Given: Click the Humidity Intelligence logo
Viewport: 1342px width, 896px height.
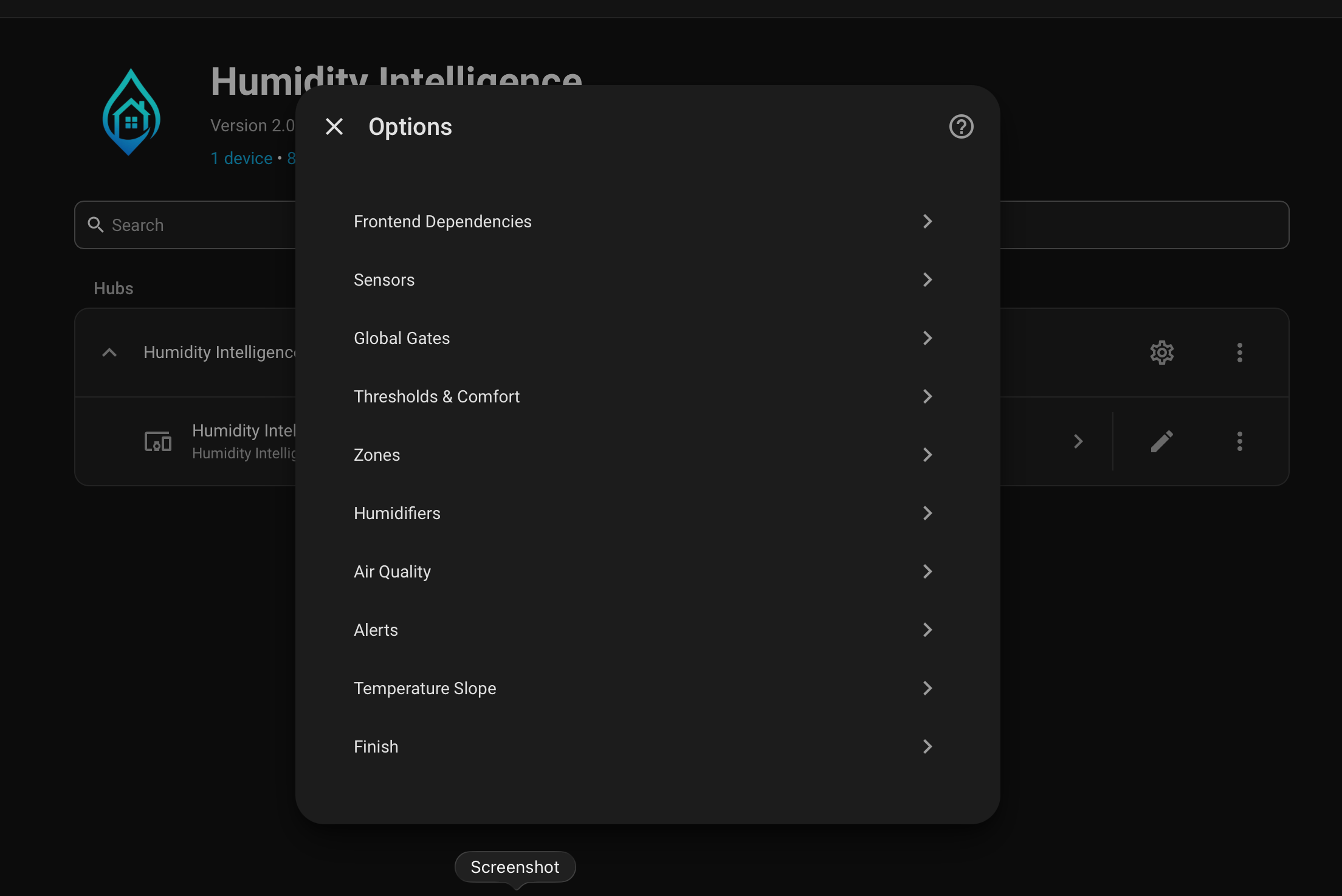Looking at the screenshot, I should (131, 112).
